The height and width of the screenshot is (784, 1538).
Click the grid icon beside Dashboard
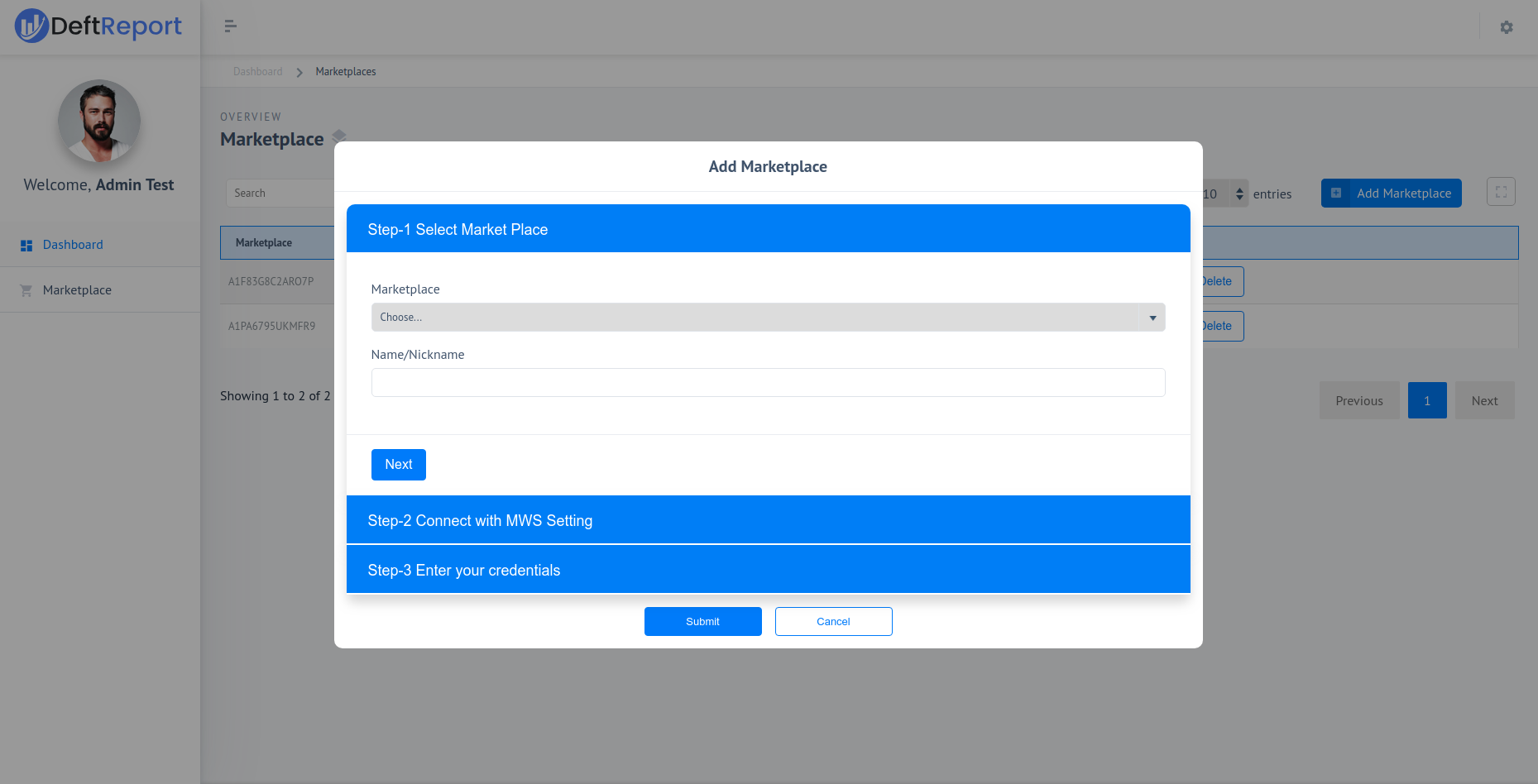click(x=26, y=244)
